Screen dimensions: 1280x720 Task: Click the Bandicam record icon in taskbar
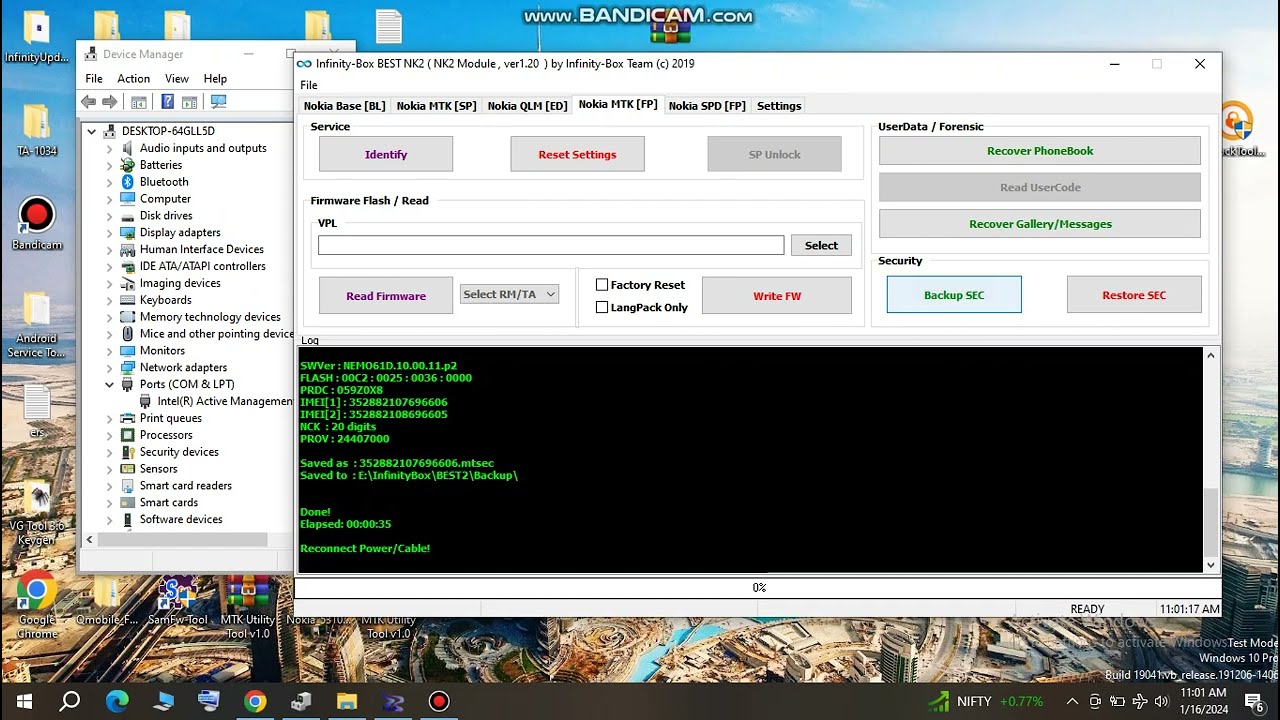pyautogui.click(x=439, y=701)
